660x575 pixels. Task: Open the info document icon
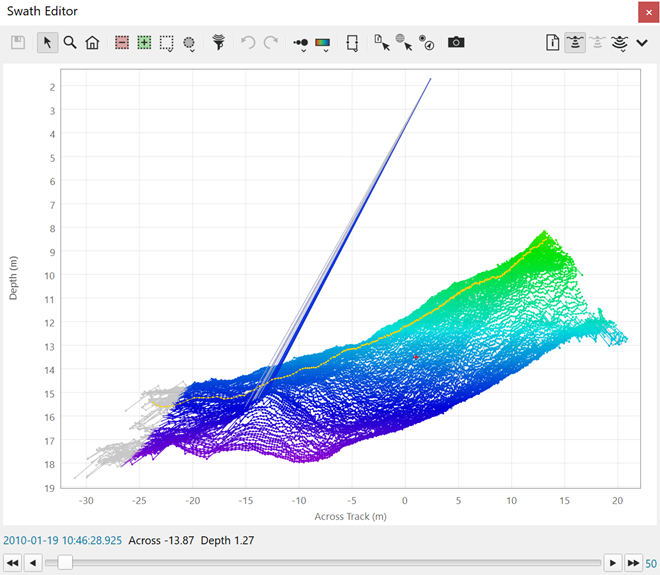(552, 43)
